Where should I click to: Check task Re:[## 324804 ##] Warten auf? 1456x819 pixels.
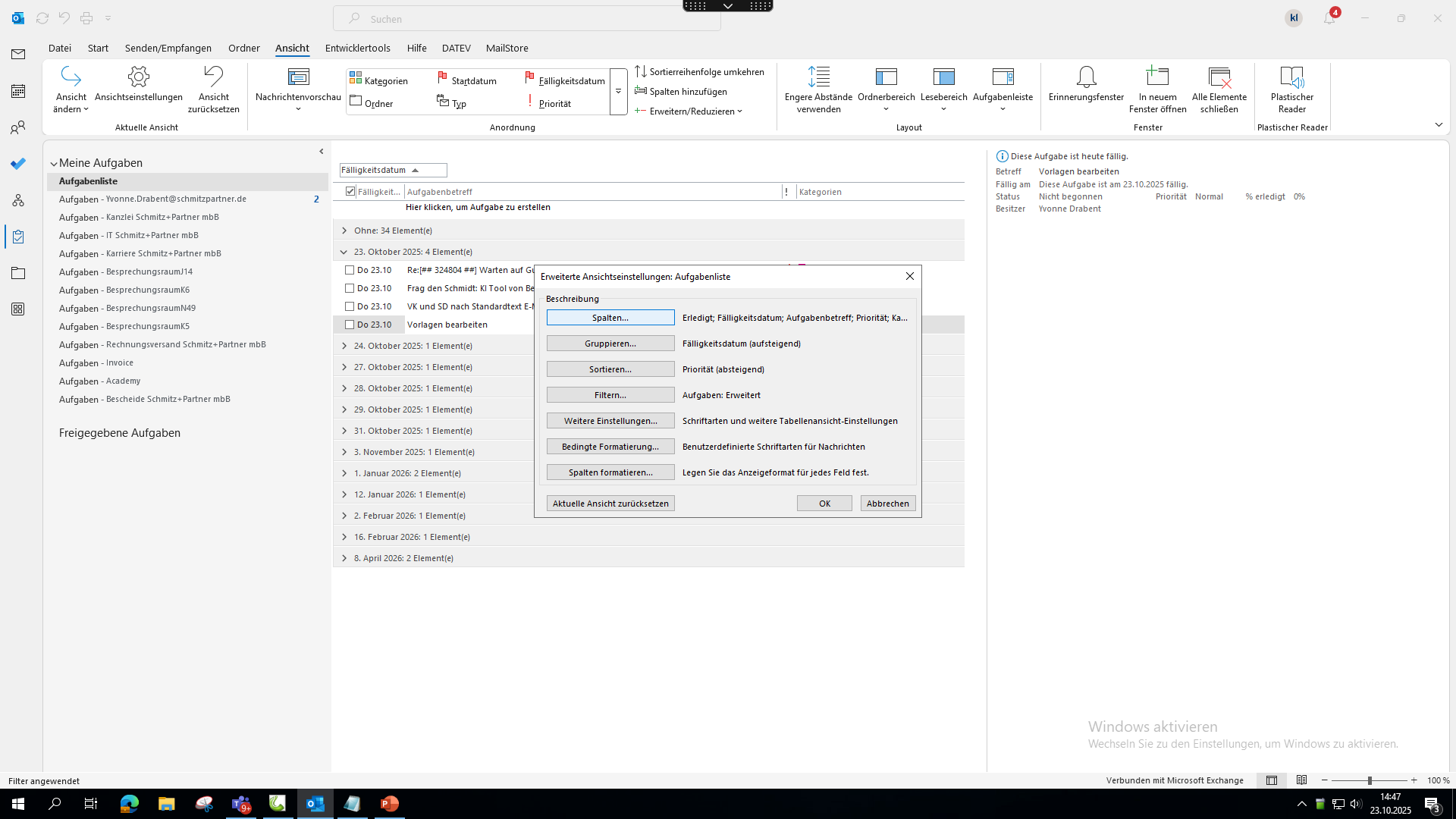pyautogui.click(x=350, y=270)
